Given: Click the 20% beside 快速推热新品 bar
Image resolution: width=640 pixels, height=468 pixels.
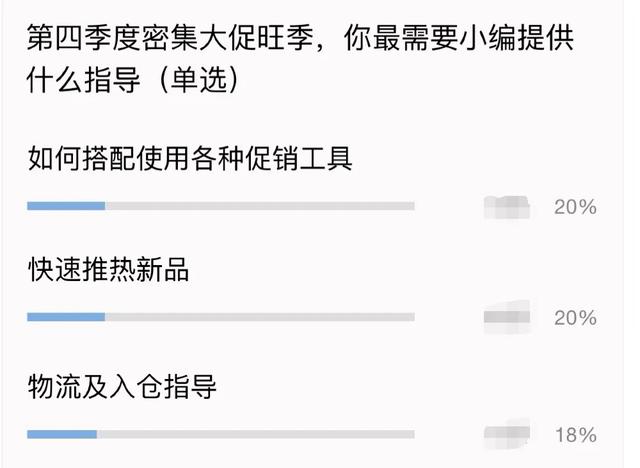Looking at the screenshot, I should [x=576, y=318].
